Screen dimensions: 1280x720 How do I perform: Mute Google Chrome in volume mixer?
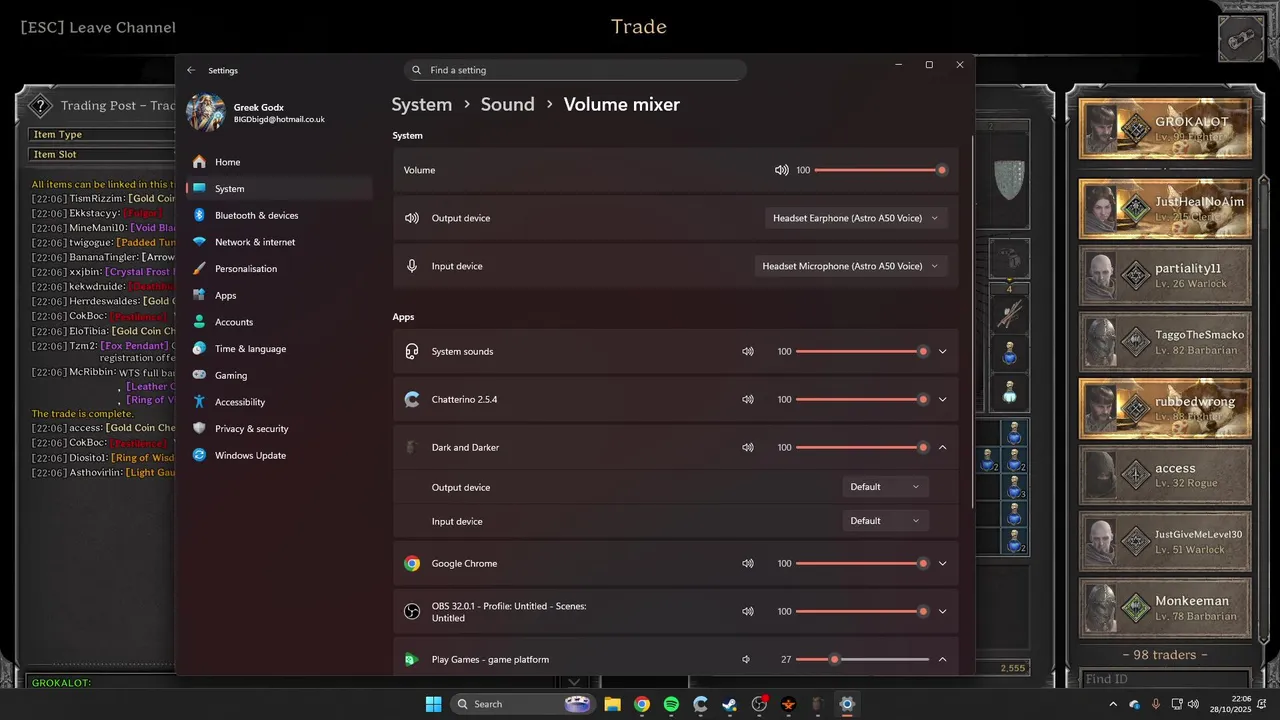click(x=747, y=564)
